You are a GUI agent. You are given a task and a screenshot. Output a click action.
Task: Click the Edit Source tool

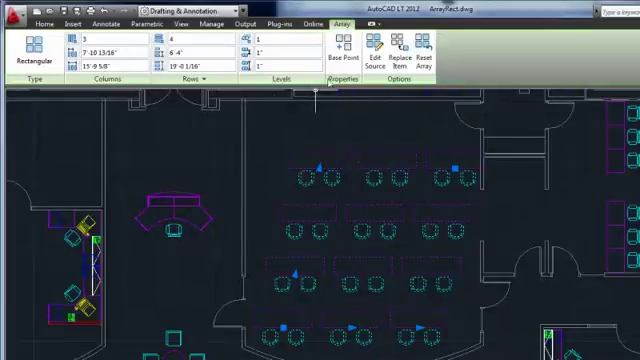pos(375,51)
